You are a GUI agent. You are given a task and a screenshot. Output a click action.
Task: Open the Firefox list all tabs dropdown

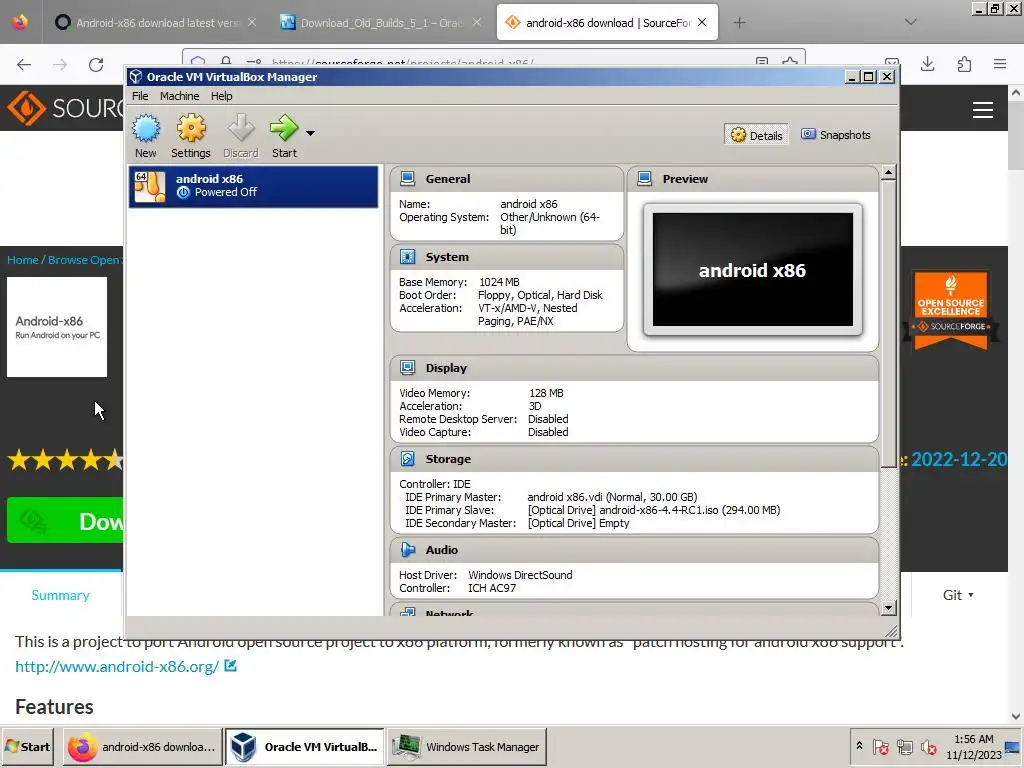[x=911, y=22]
